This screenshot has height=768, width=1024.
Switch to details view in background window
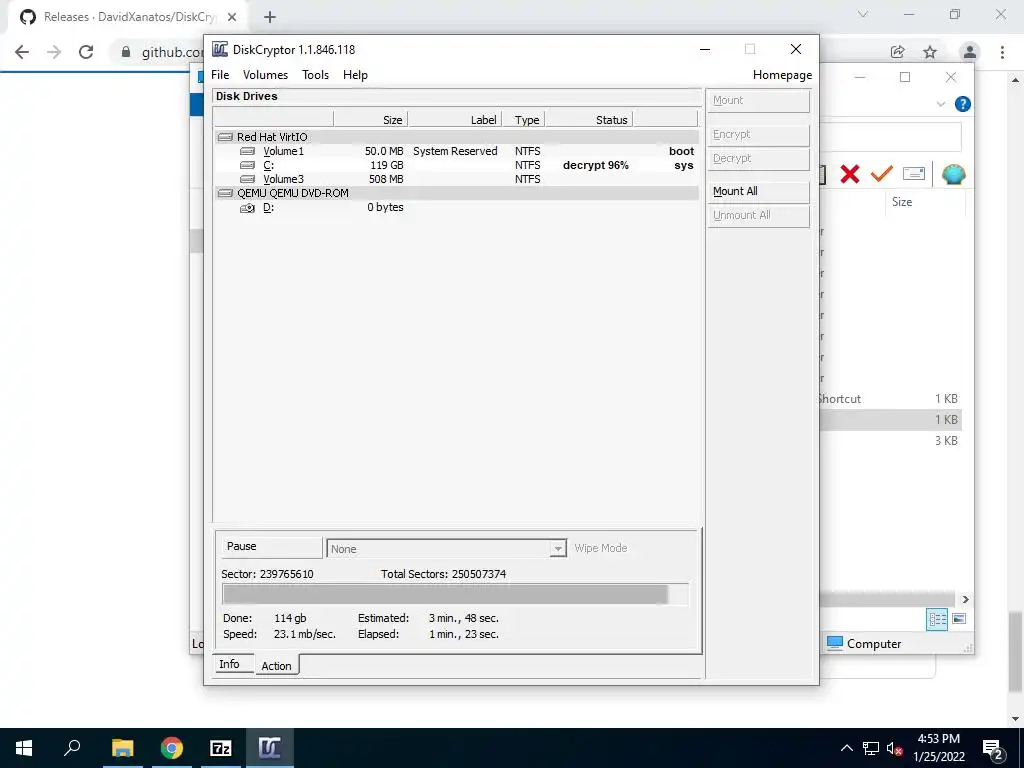coord(937,619)
